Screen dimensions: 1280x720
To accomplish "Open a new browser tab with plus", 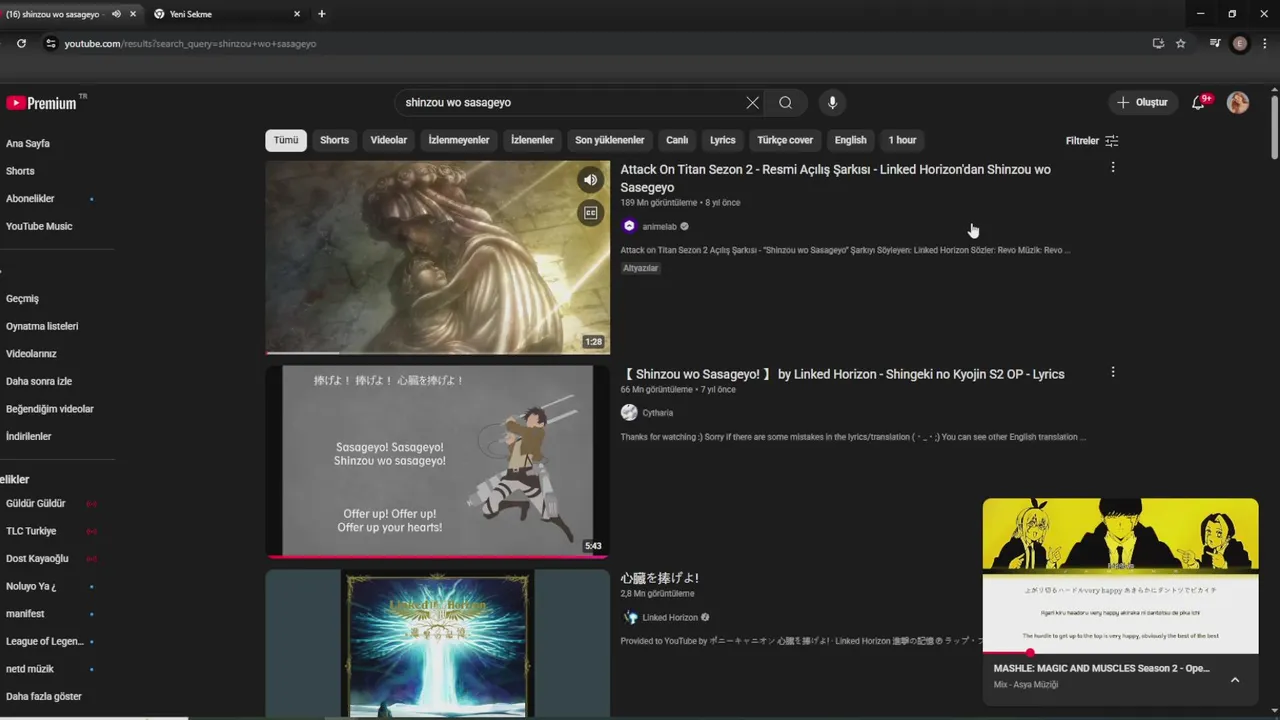I will (321, 14).
